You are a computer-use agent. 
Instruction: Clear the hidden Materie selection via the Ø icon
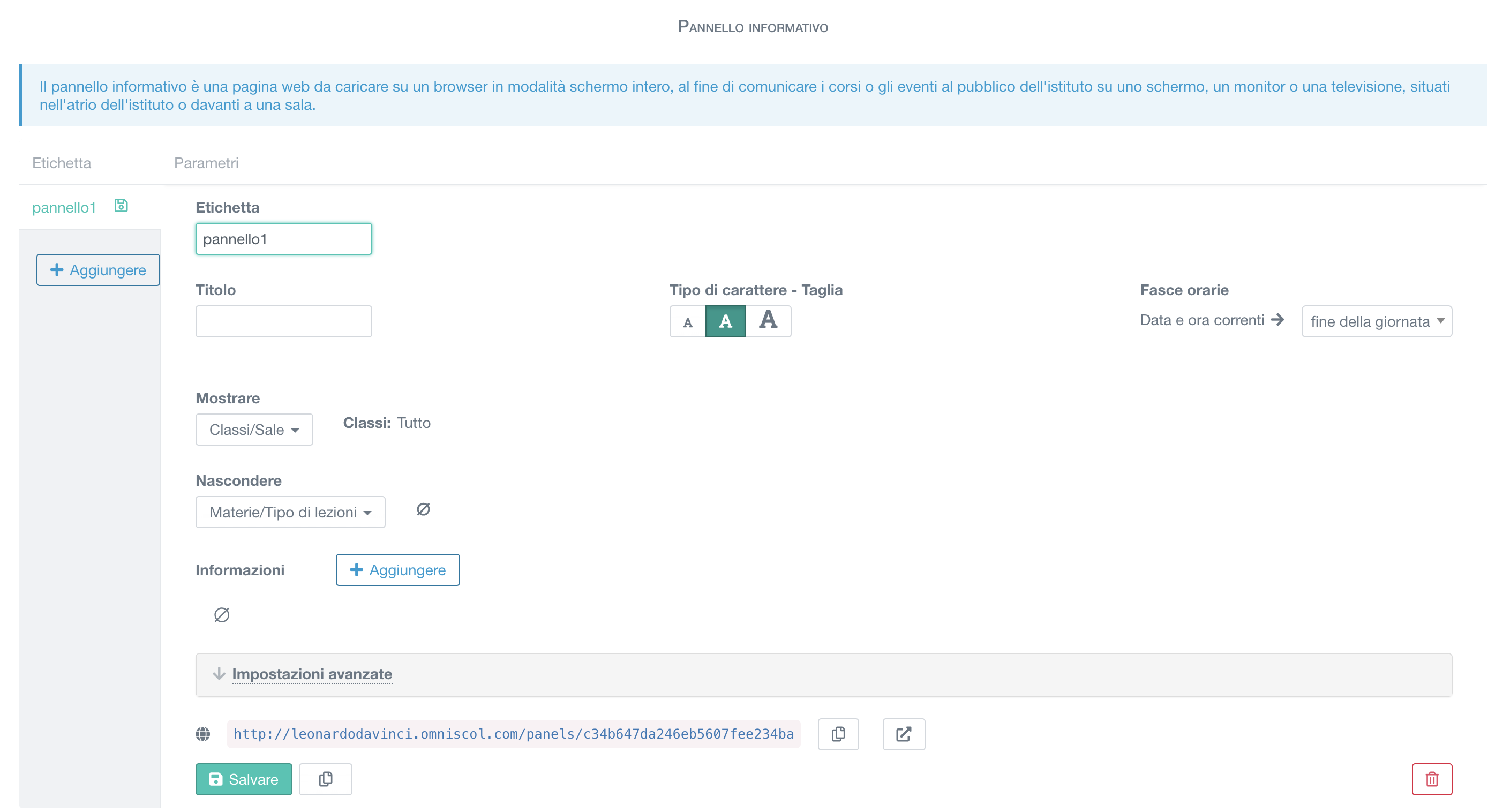tap(423, 509)
